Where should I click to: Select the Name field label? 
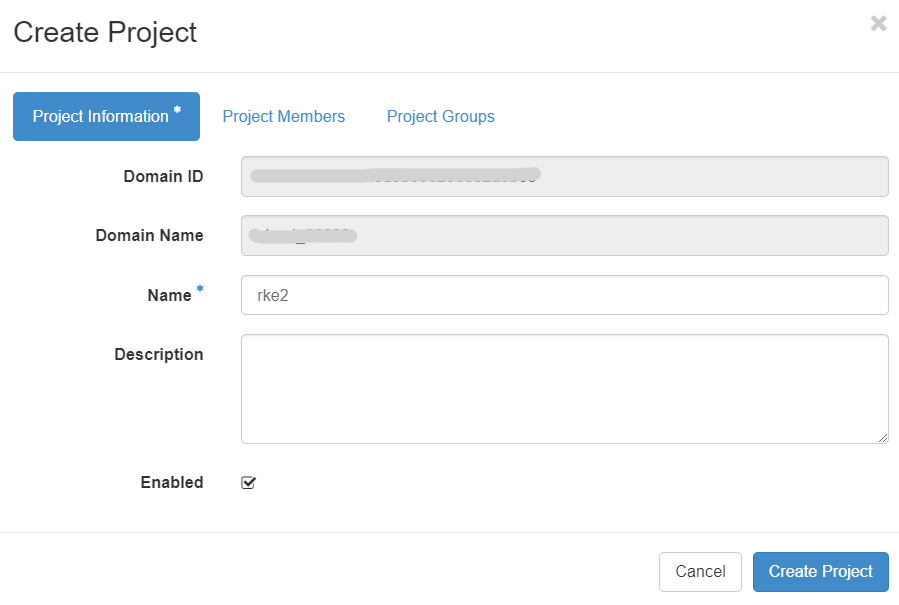168,295
